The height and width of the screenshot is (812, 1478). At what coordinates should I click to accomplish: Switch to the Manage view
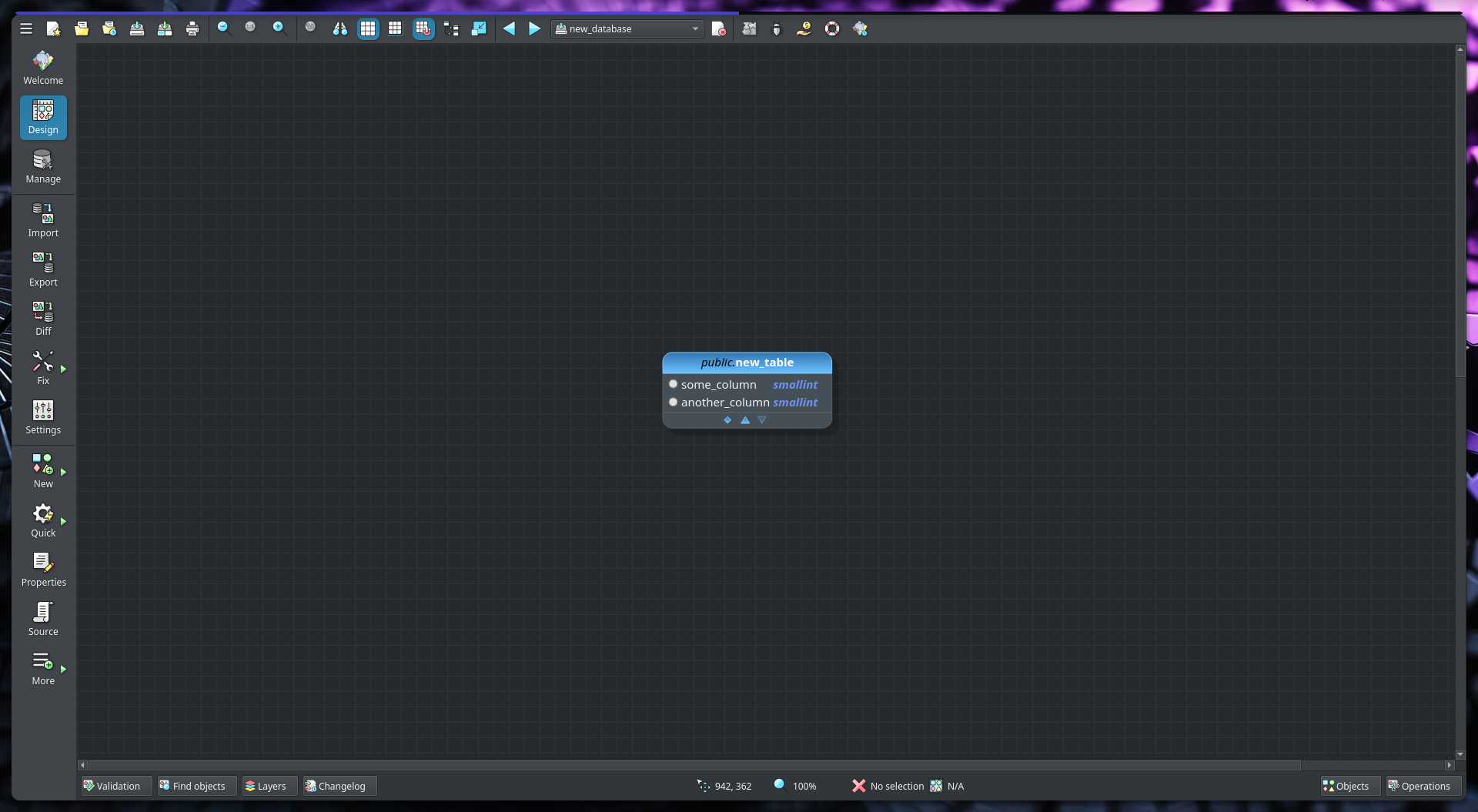(x=43, y=166)
